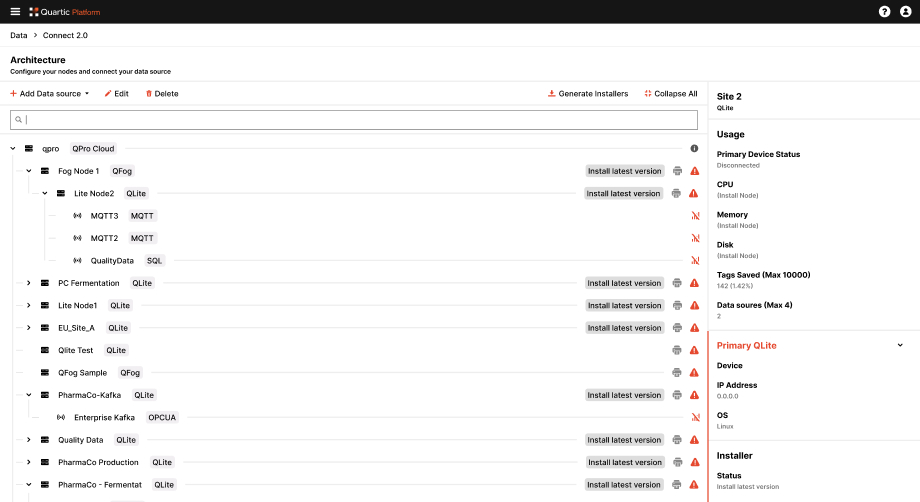Install latest version for EU_Site_A
Image resolution: width=920 pixels, height=502 pixels.
point(625,328)
